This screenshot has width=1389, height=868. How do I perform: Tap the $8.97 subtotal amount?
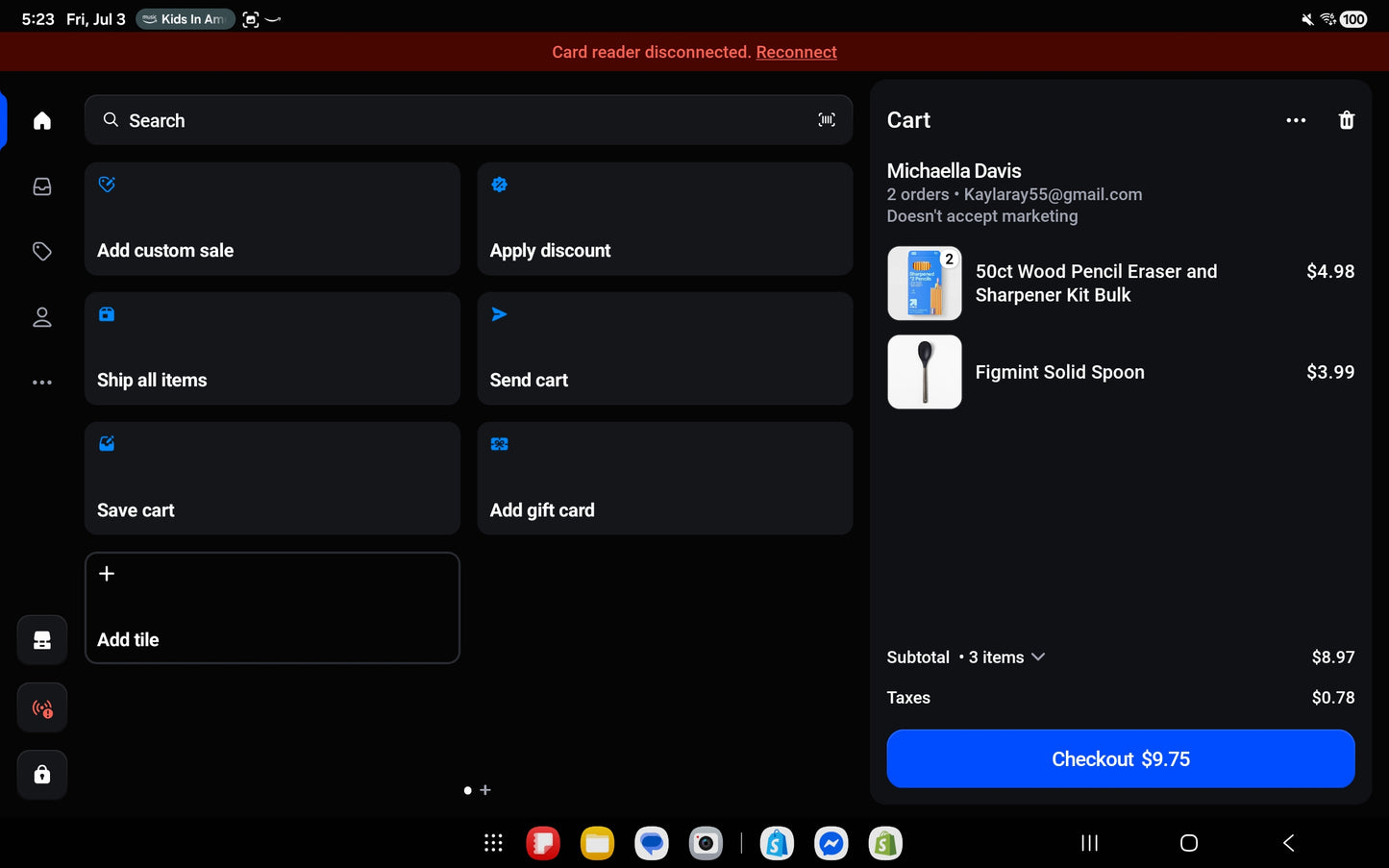1333,657
